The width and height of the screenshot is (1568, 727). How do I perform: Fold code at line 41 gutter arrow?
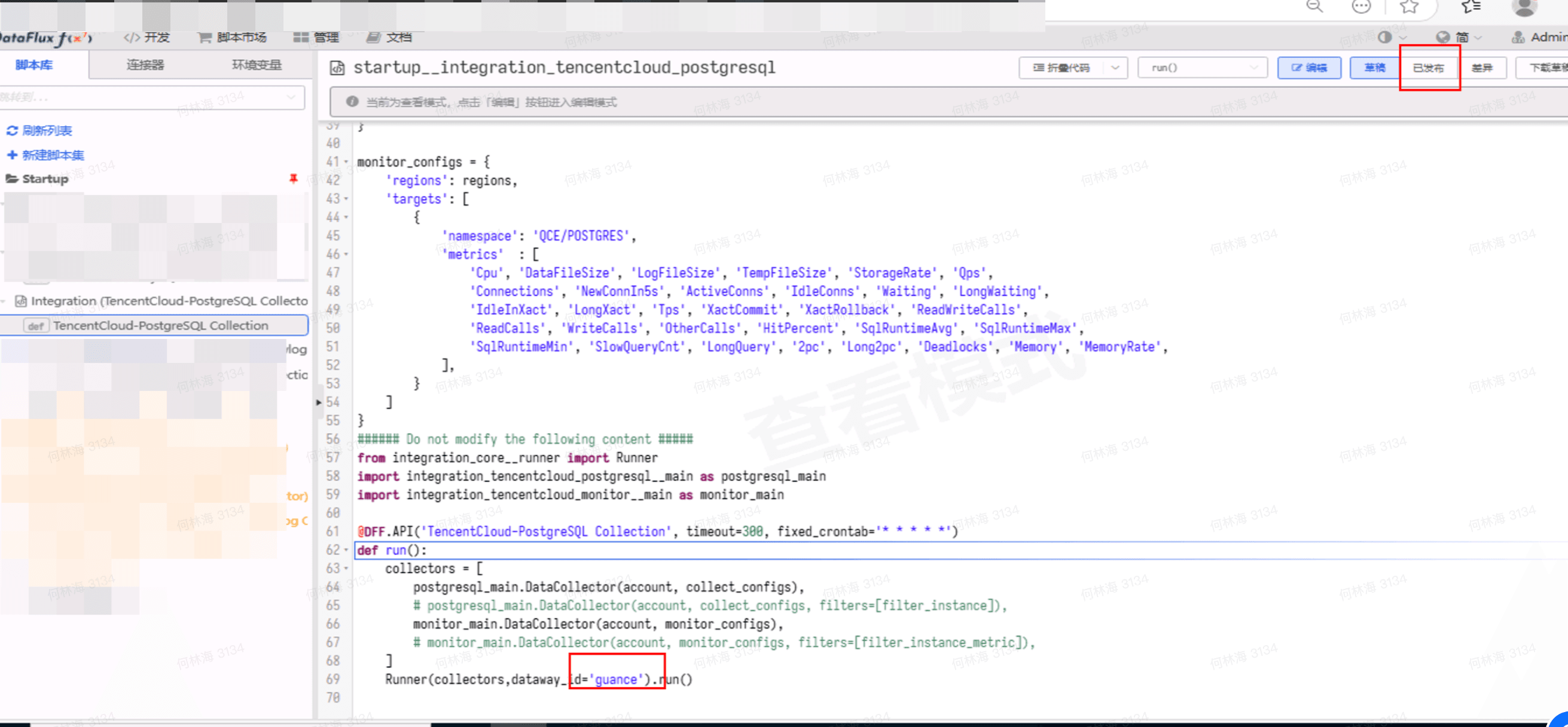pos(346,163)
